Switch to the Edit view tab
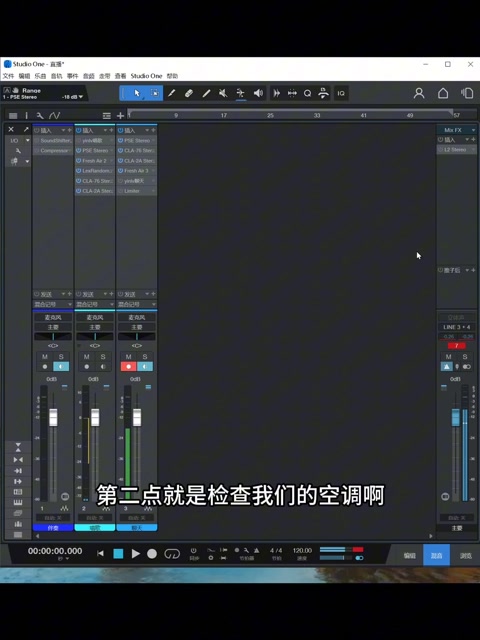 410,555
